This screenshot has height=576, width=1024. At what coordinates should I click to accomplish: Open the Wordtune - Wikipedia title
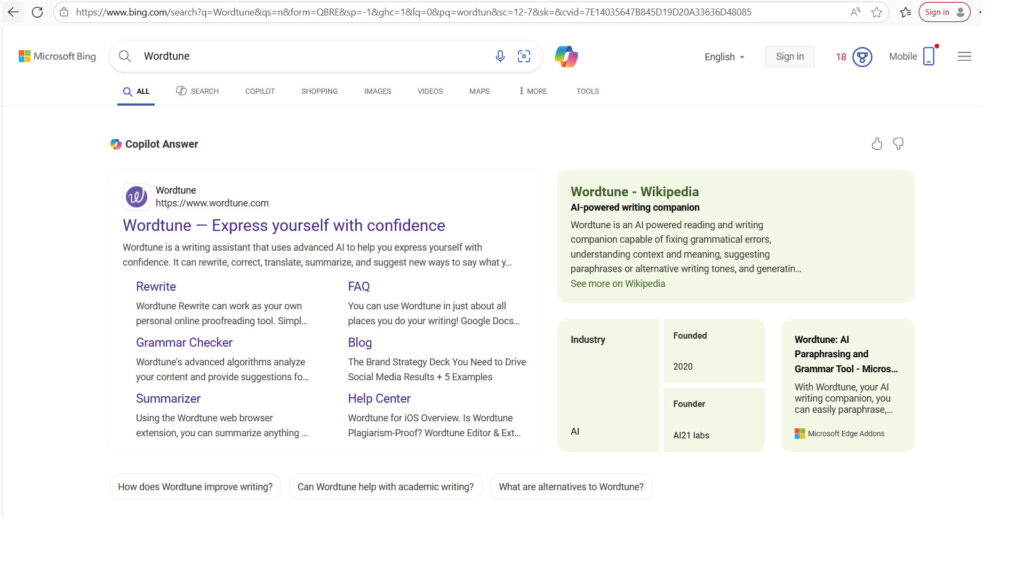coord(635,191)
